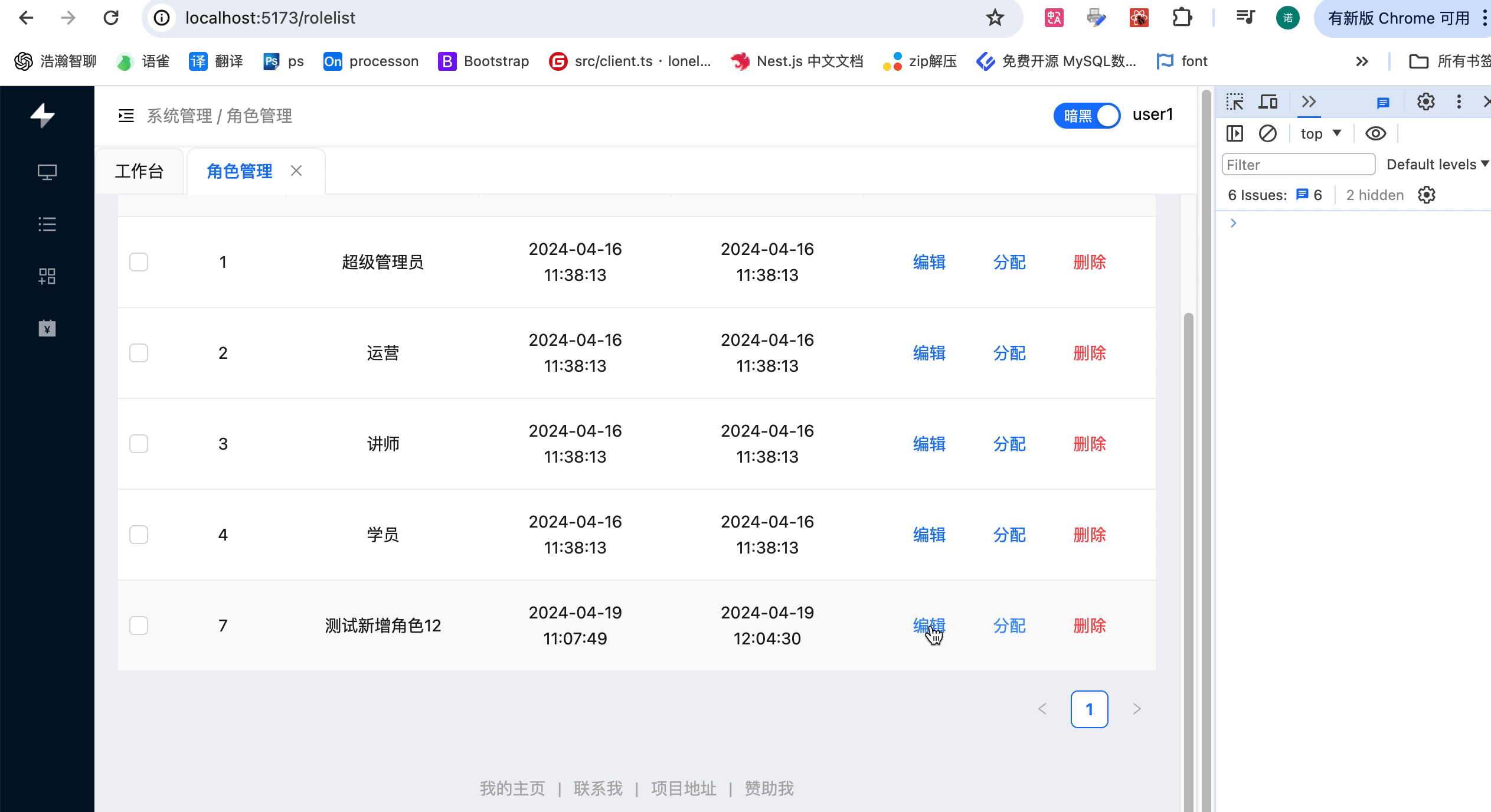The height and width of the screenshot is (812, 1491).
Task: Open the yen calendar sidebar icon
Action: tap(47, 328)
